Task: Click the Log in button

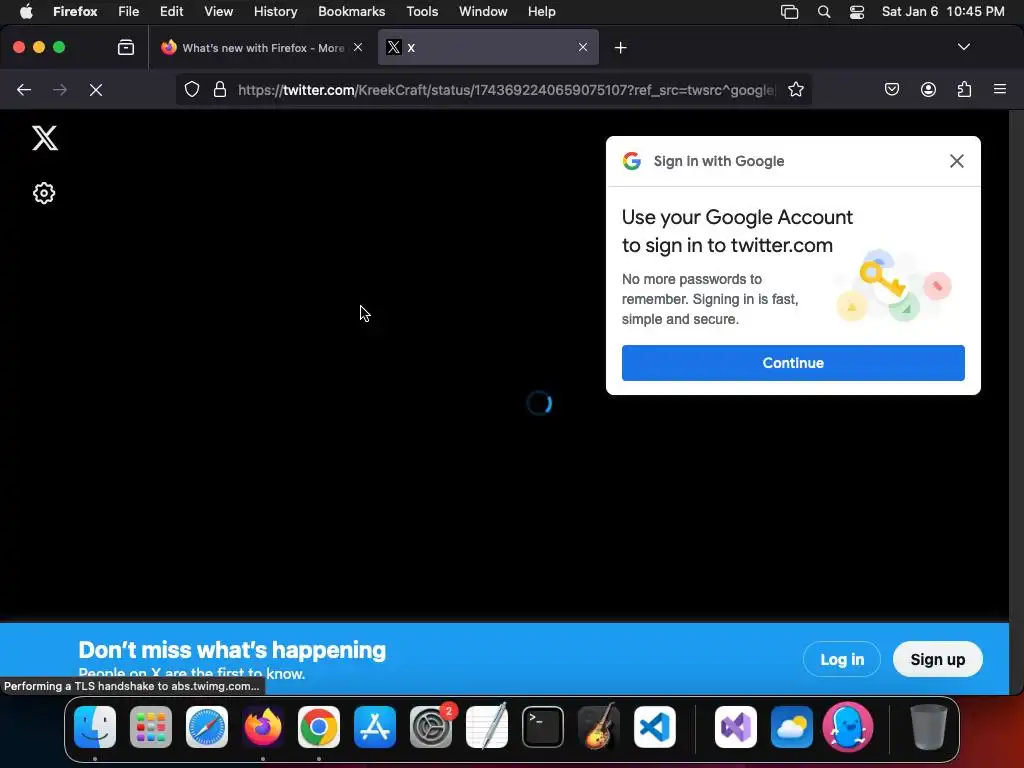Action: click(841, 660)
